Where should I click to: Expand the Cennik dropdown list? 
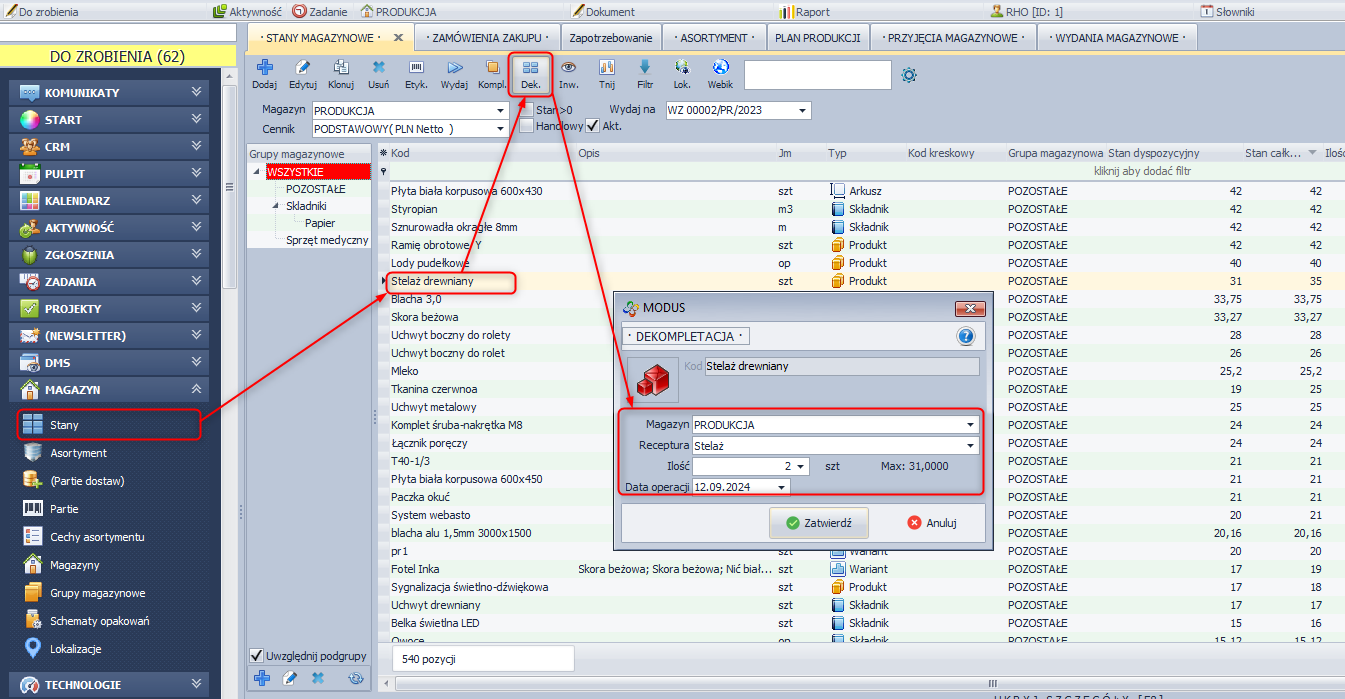[499, 129]
